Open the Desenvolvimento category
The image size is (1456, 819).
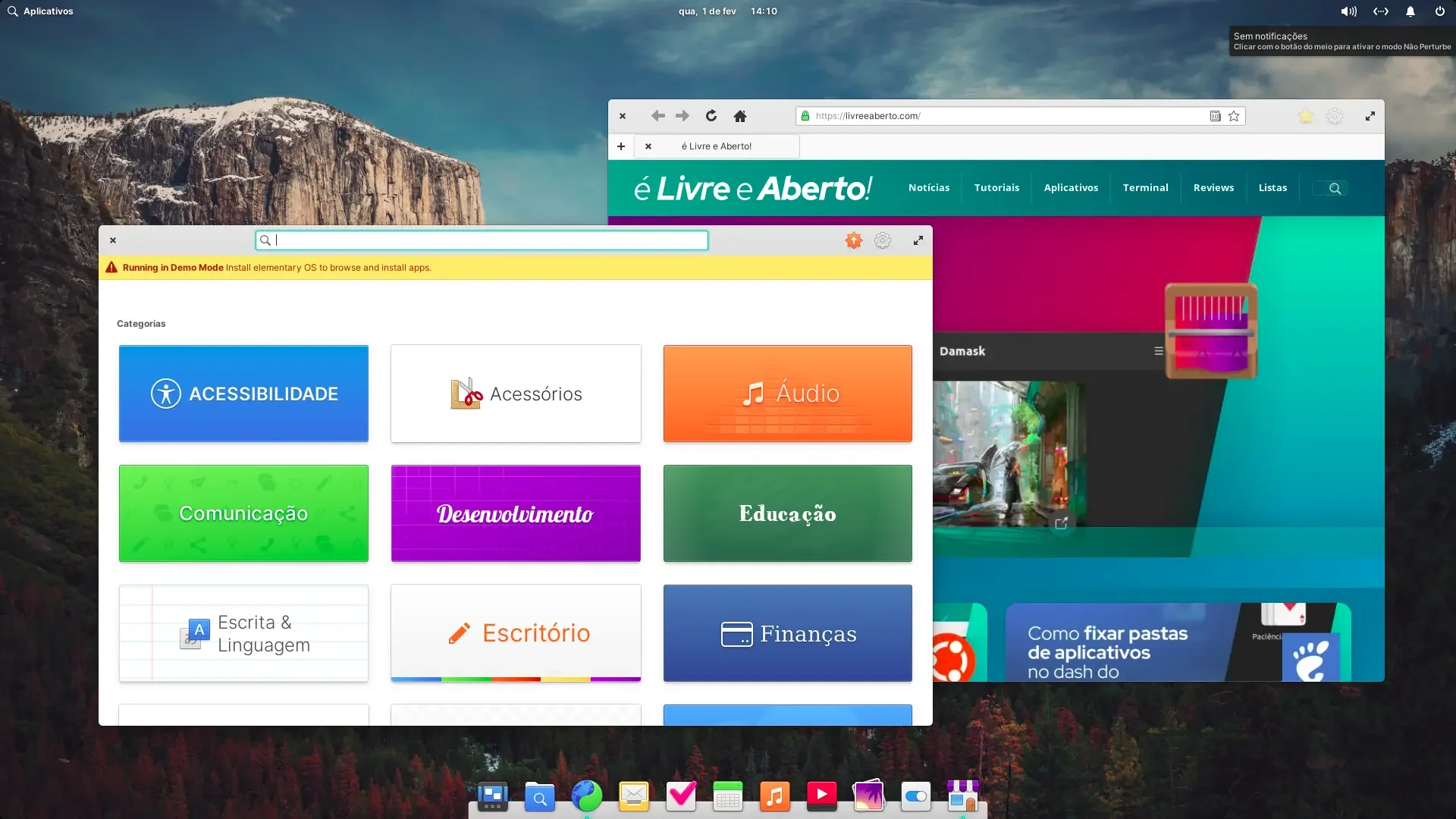pyautogui.click(x=516, y=513)
